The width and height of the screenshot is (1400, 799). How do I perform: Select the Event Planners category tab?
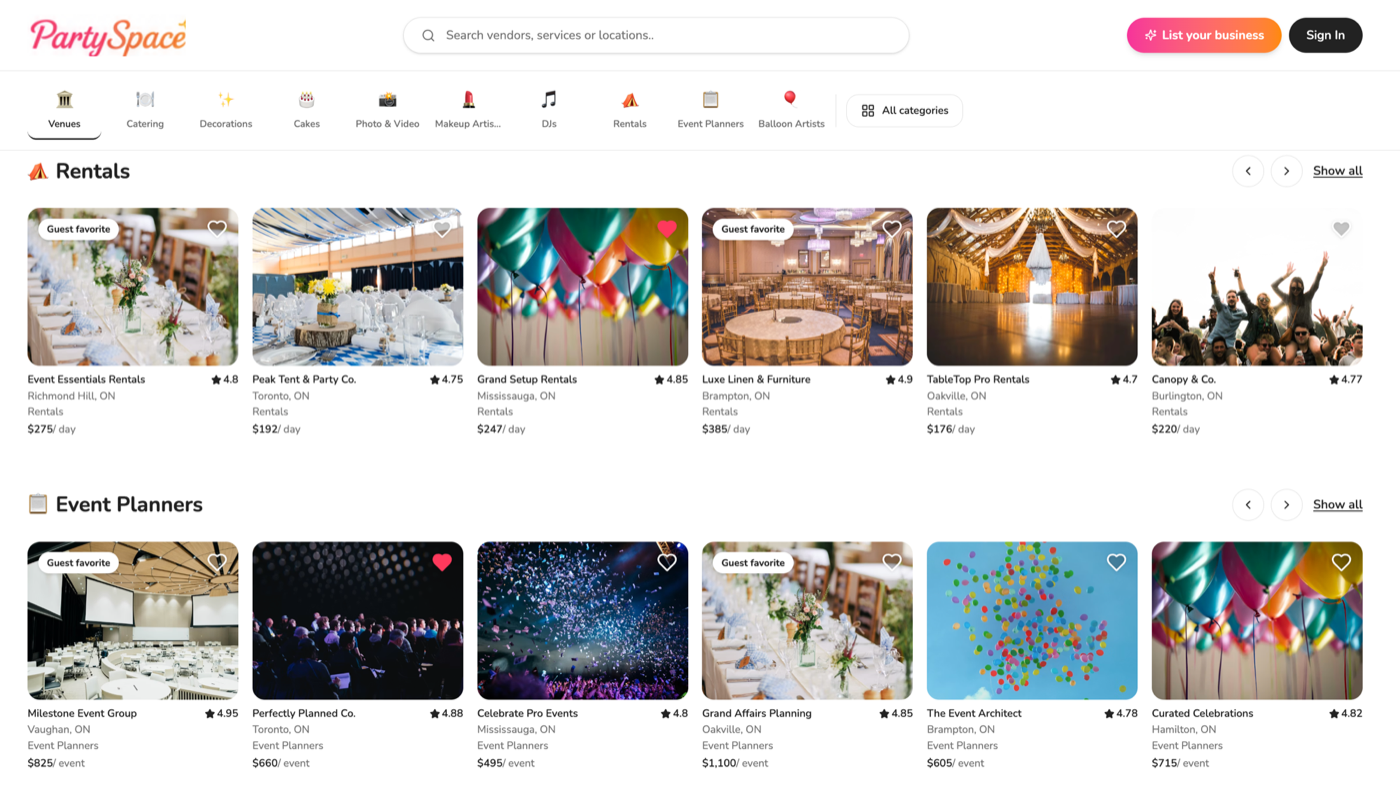(711, 110)
